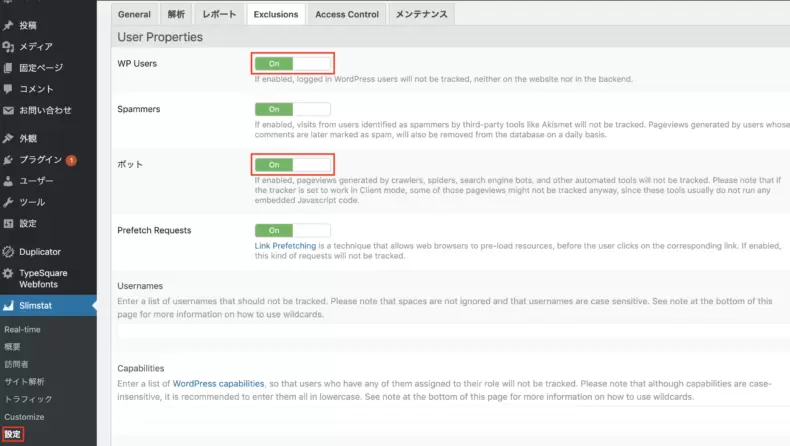
Task: Disable the Spammers tracking switch
Action: tap(292, 109)
